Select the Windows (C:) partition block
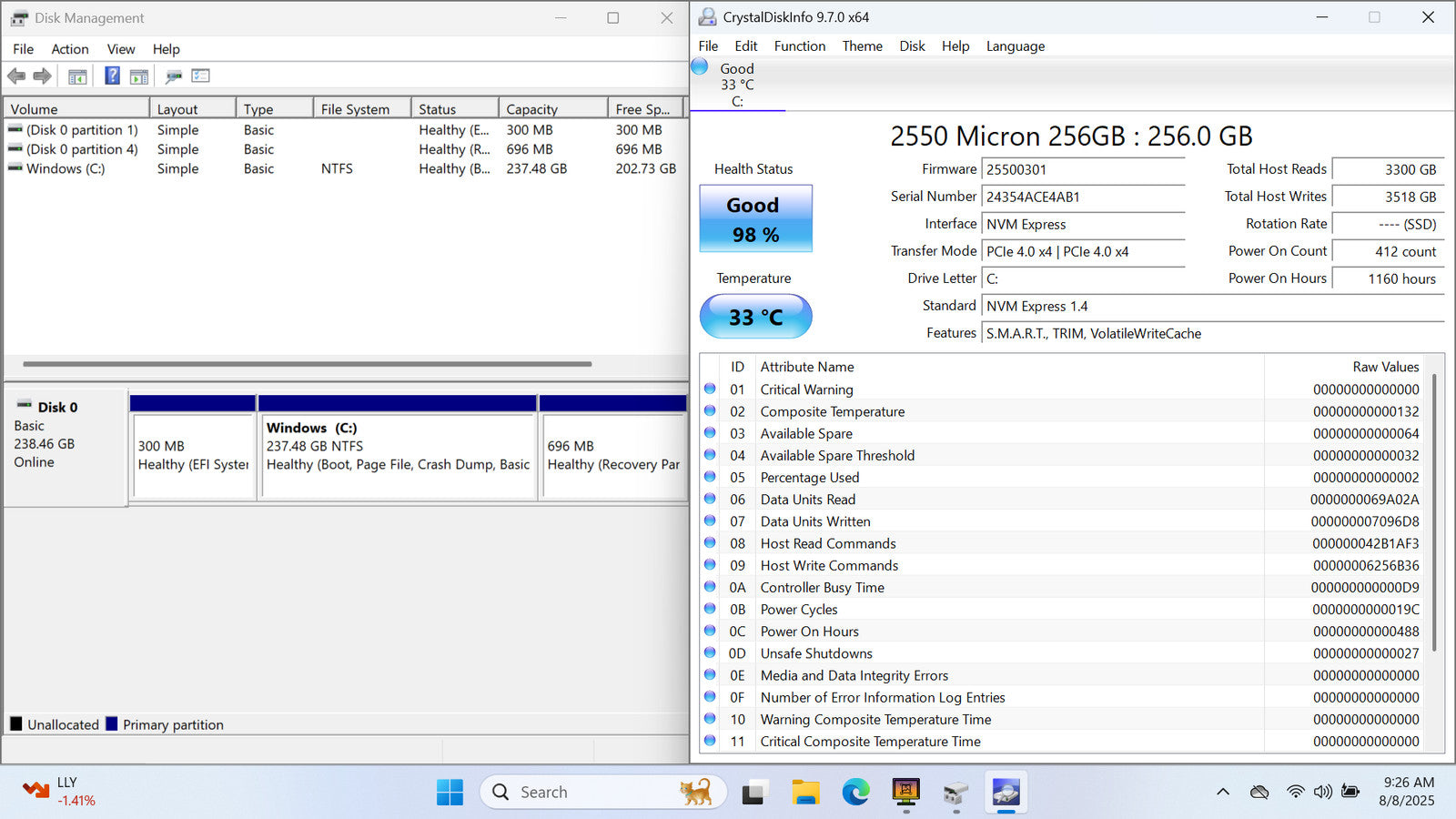Image resolution: width=1456 pixels, height=819 pixels. (398, 455)
